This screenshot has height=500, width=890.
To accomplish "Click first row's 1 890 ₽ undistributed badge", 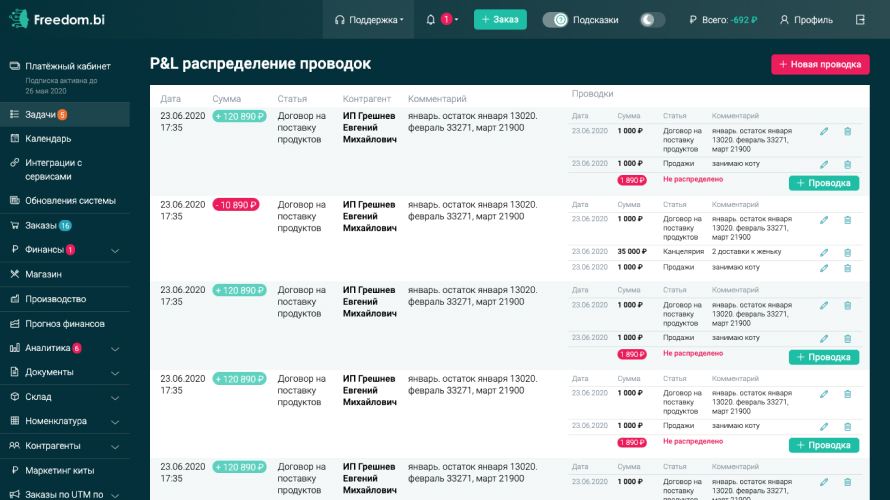I will coord(632,180).
